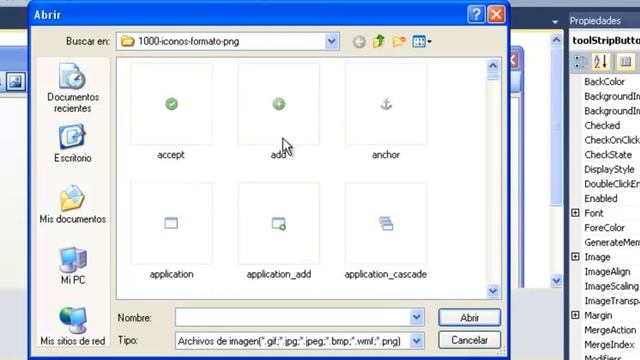Click the dialog help button
The width and height of the screenshot is (640, 360).
(476, 15)
